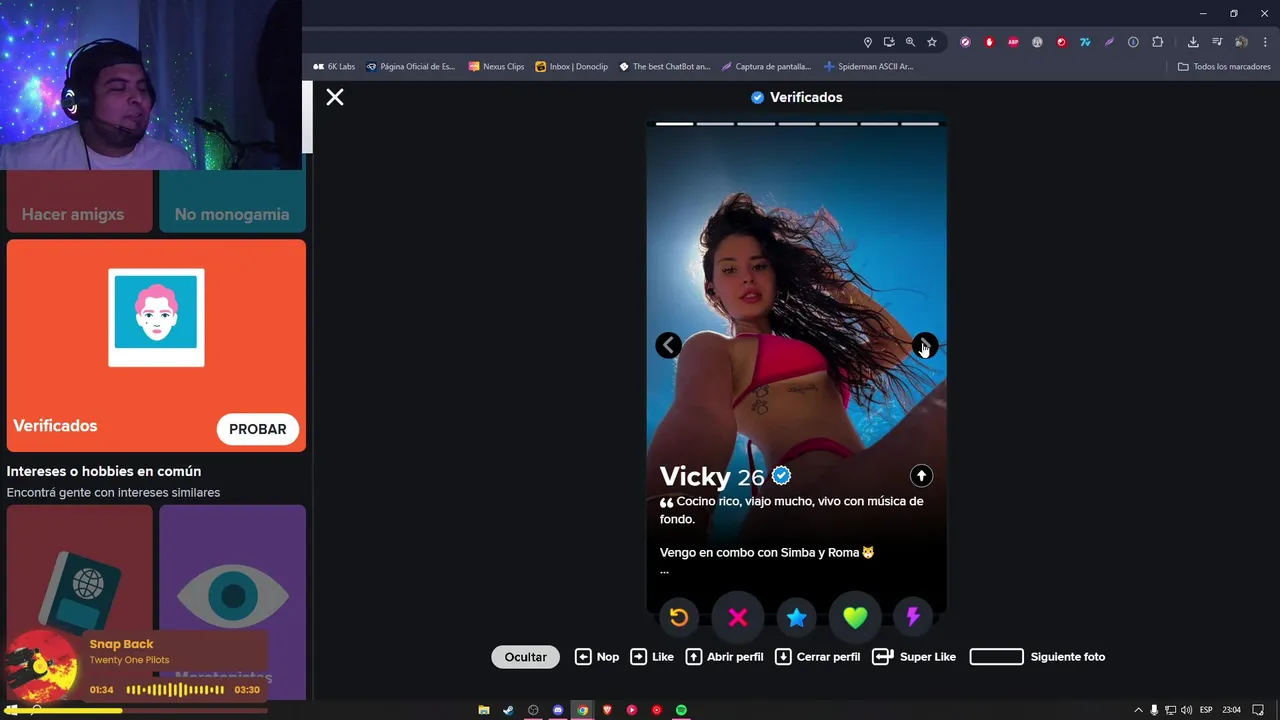Open the browser Downloads icon

tap(1193, 42)
